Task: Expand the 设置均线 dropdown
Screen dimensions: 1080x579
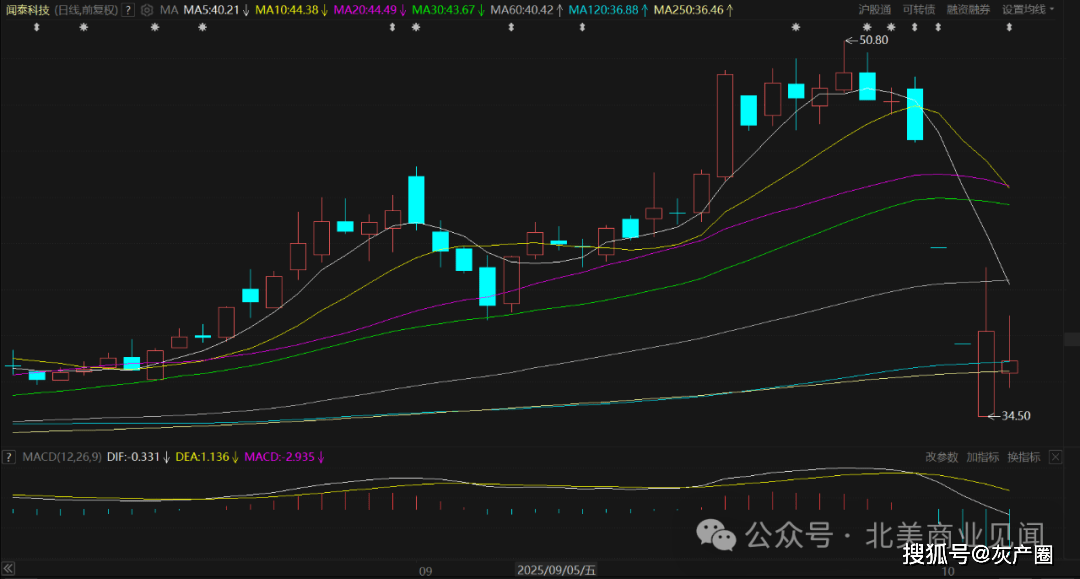Action: coord(1027,10)
